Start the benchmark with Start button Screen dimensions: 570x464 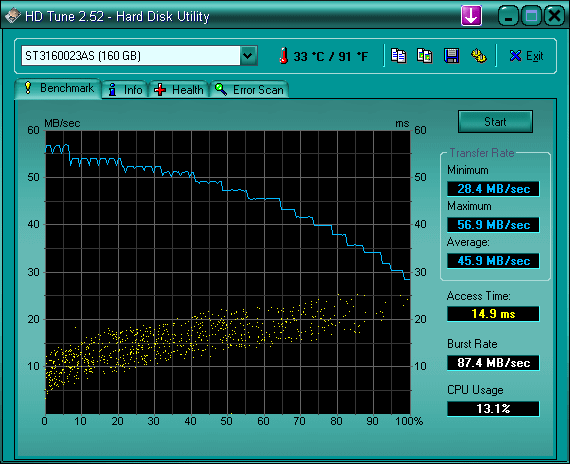click(x=495, y=122)
